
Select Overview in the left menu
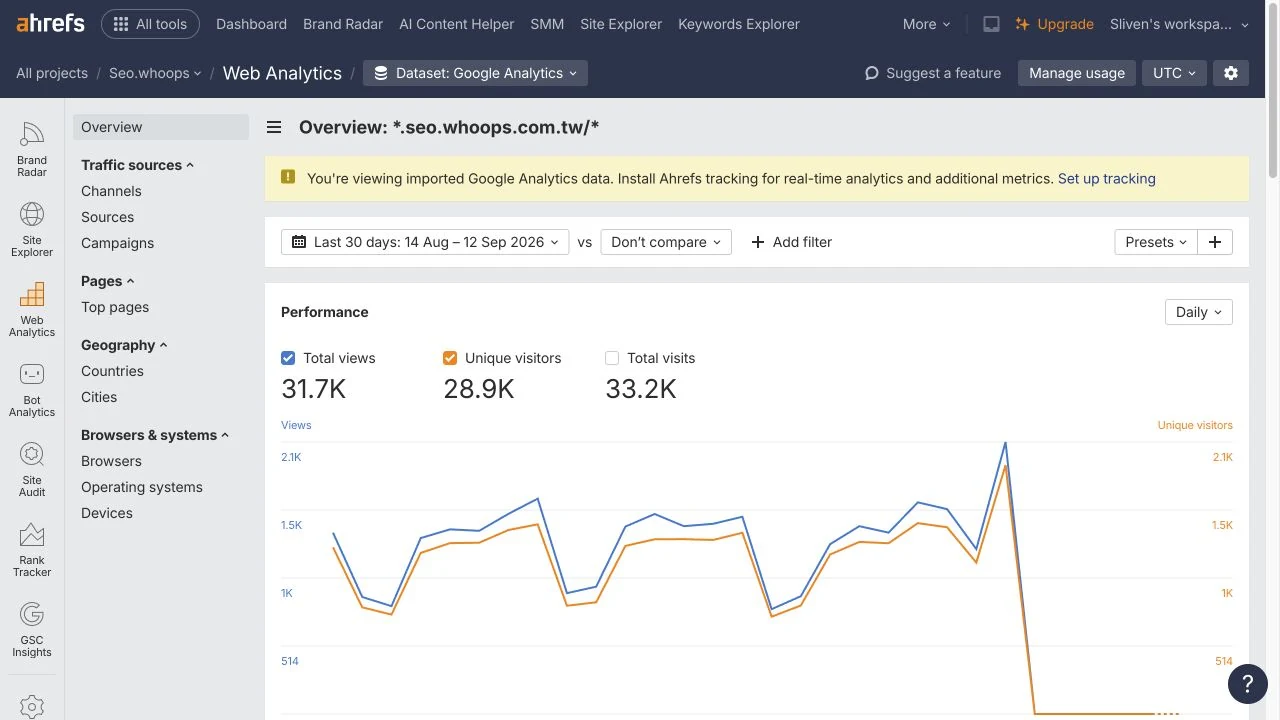click(161, 127)
